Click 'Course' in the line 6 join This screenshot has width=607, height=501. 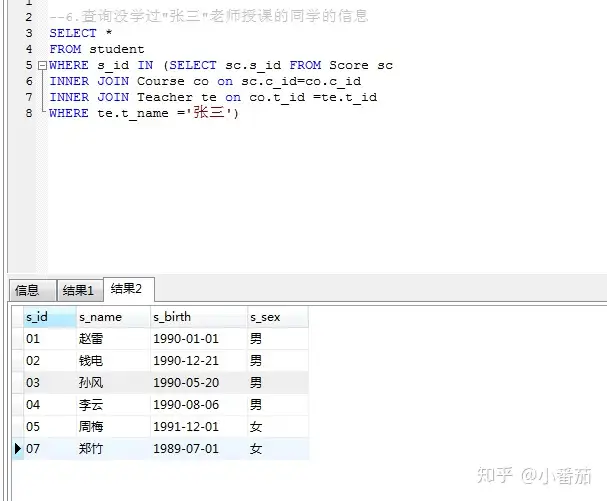[x=161, y=81]
